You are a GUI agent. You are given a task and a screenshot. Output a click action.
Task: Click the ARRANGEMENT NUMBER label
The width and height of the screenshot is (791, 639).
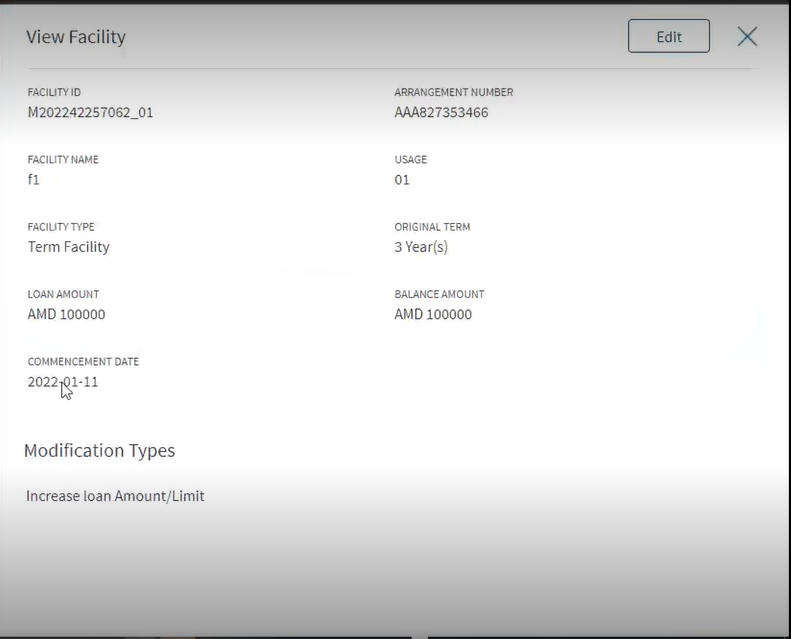pyautogui.click(x=454, y=92)
